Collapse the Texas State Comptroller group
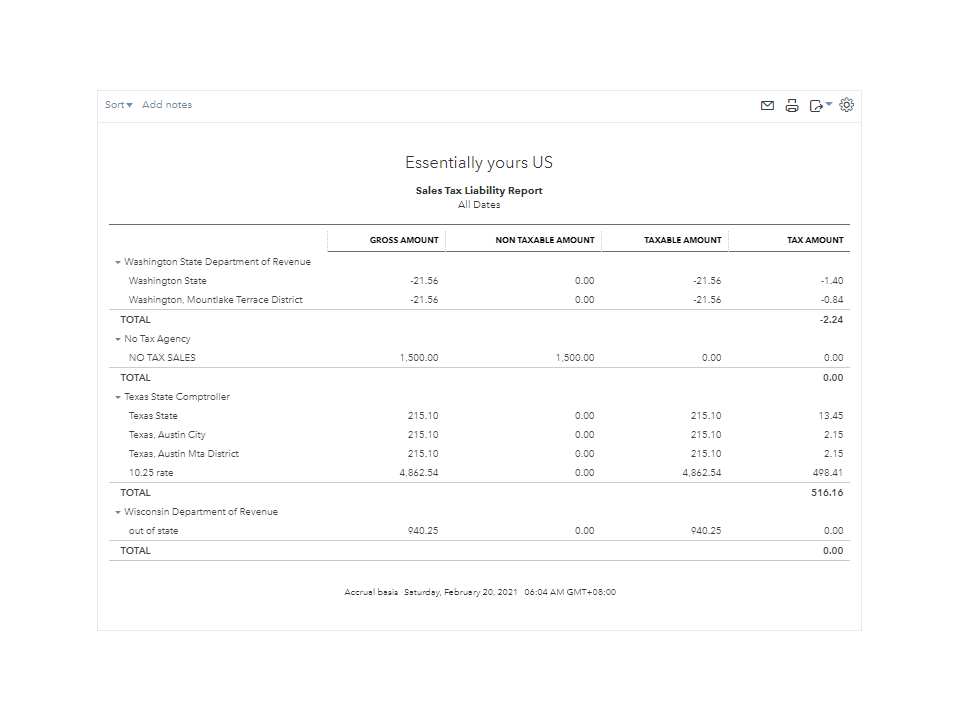The width and height of the screenshot is (960, 720). pos(118,397)
